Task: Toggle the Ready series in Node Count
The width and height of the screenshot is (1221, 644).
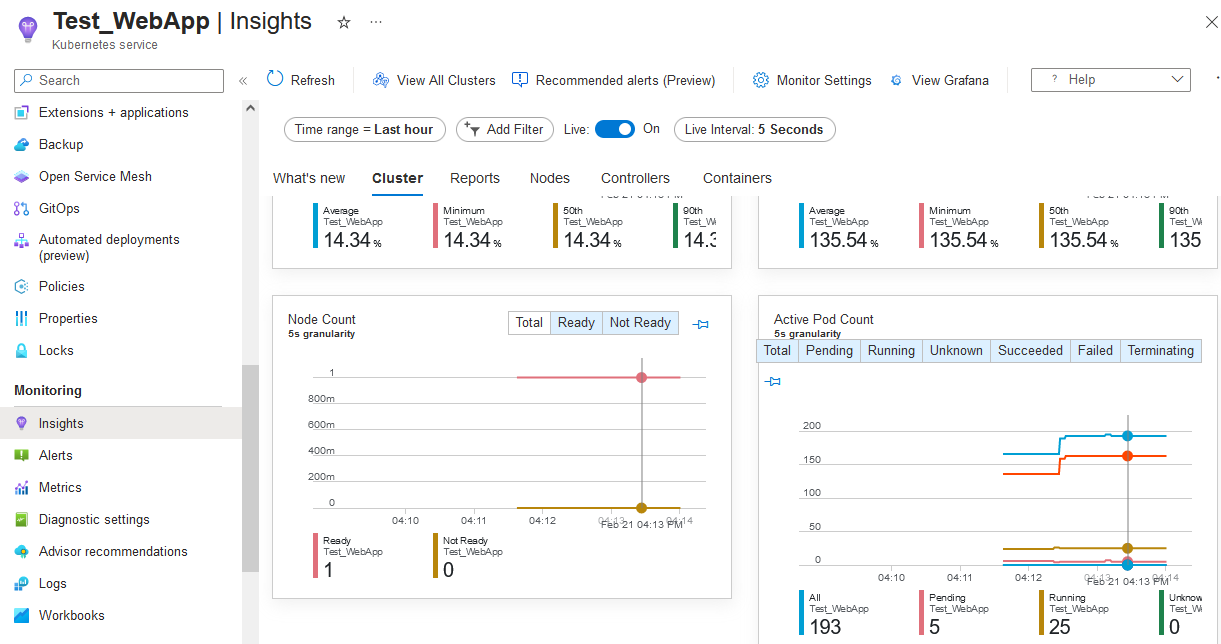Action: [x=576, y=322]
